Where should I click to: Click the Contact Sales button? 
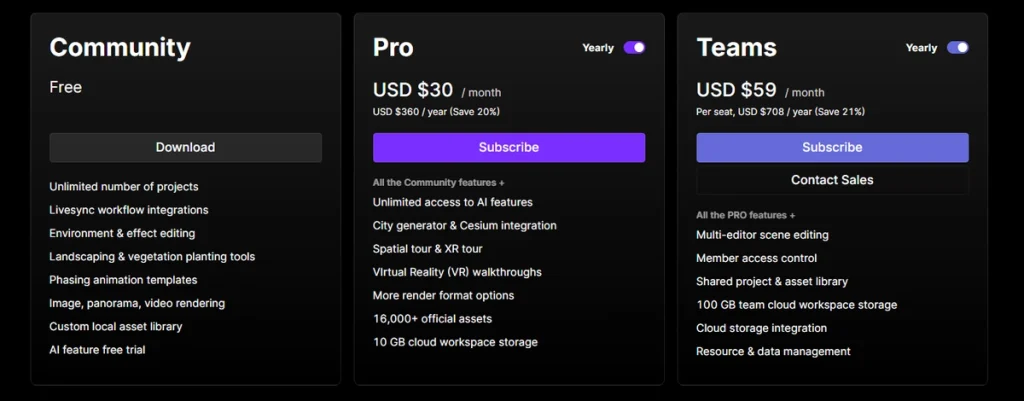click(832, 180)
